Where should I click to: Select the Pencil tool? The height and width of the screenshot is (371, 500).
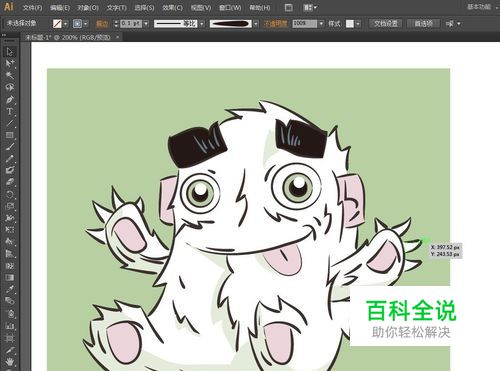pos(9,159)
